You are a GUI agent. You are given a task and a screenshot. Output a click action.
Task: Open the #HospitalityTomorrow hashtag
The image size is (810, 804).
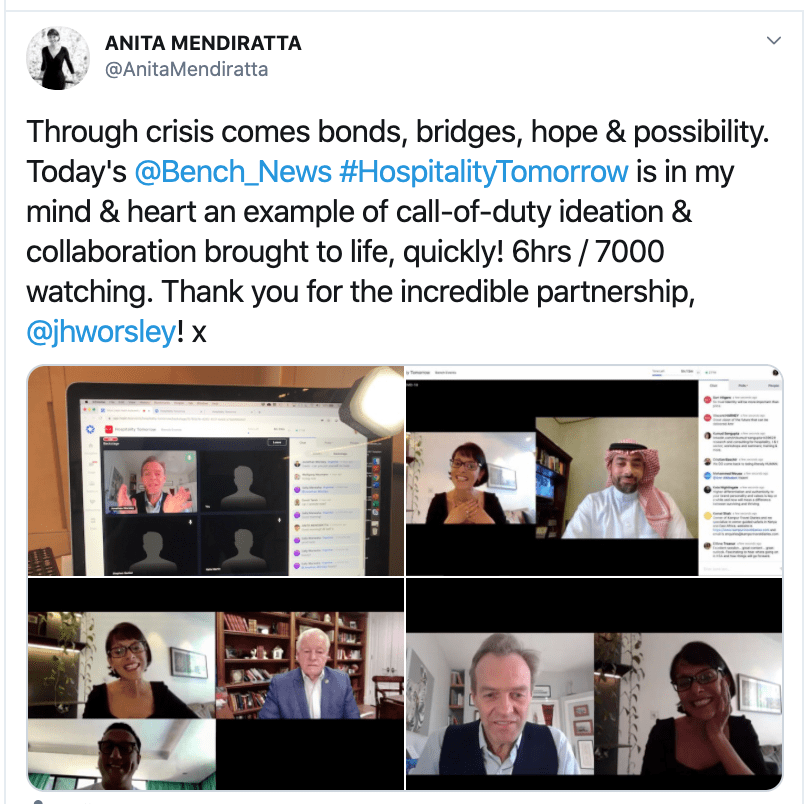click(x=484, y=172)
